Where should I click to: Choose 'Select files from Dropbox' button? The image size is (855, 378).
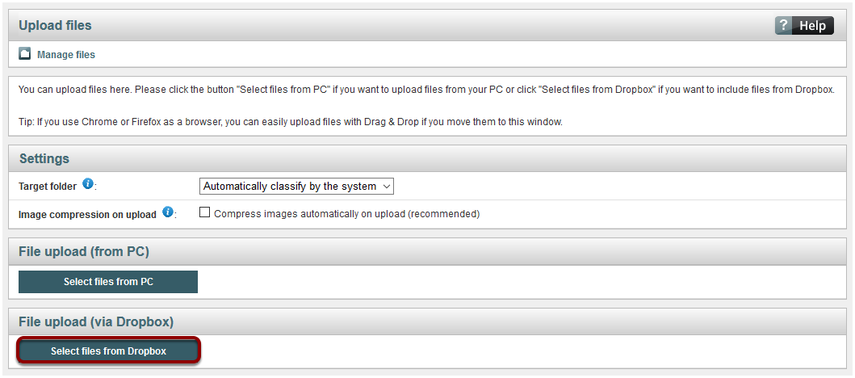(x=109, y=351)
